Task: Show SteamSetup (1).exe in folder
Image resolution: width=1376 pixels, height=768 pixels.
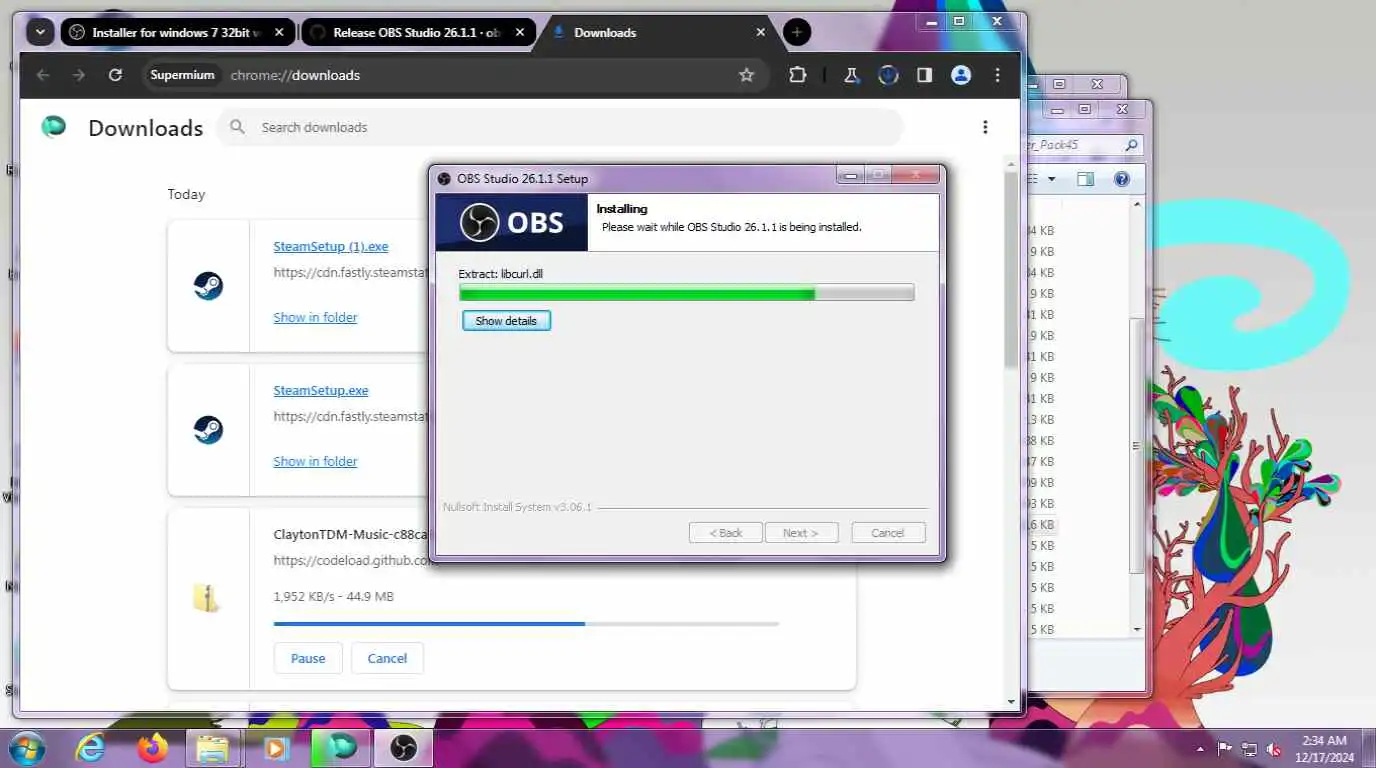Action: pyautogui.click(x=315, y=317)
